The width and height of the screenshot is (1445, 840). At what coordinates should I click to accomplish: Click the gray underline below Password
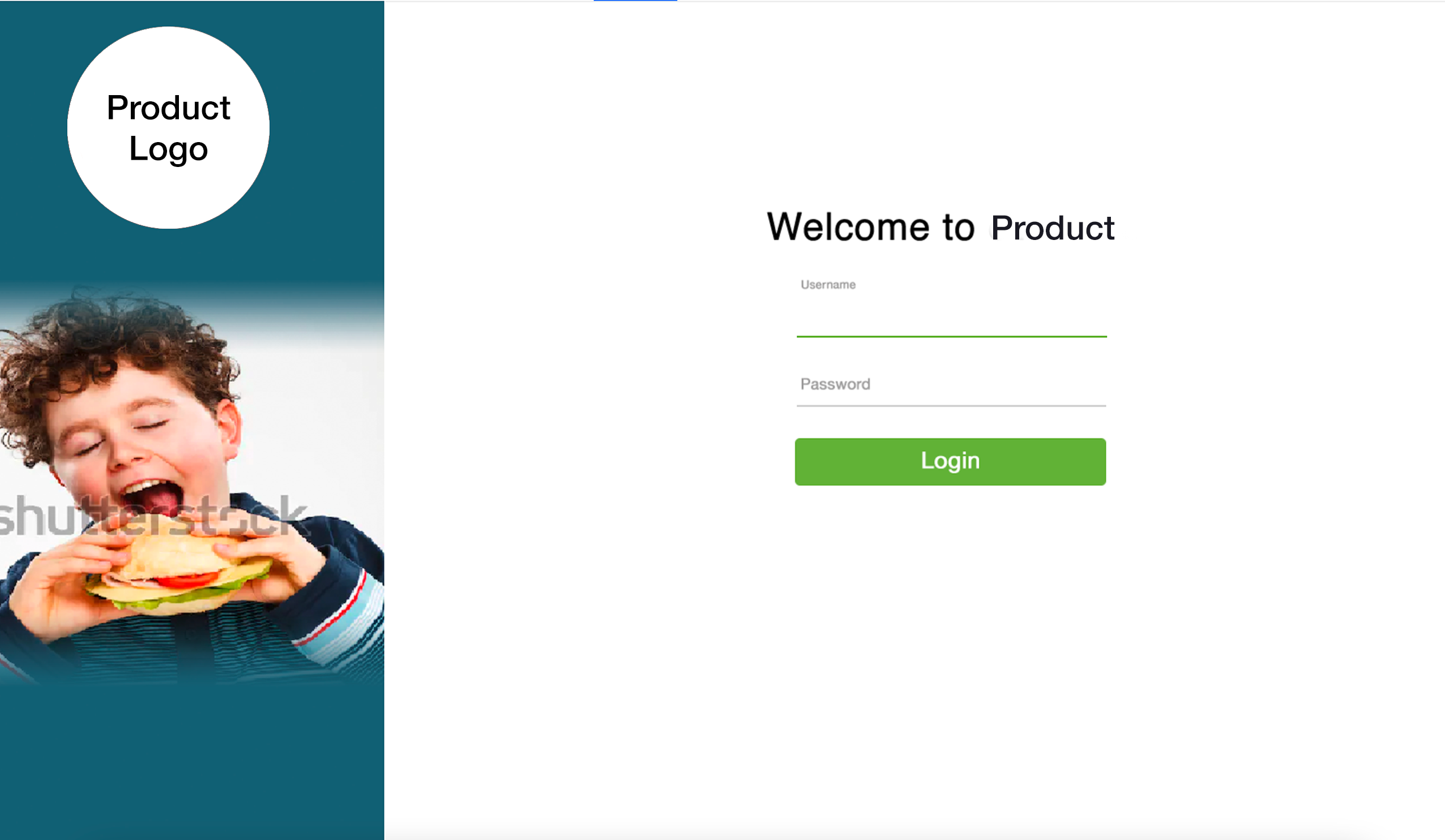[951, 406]
